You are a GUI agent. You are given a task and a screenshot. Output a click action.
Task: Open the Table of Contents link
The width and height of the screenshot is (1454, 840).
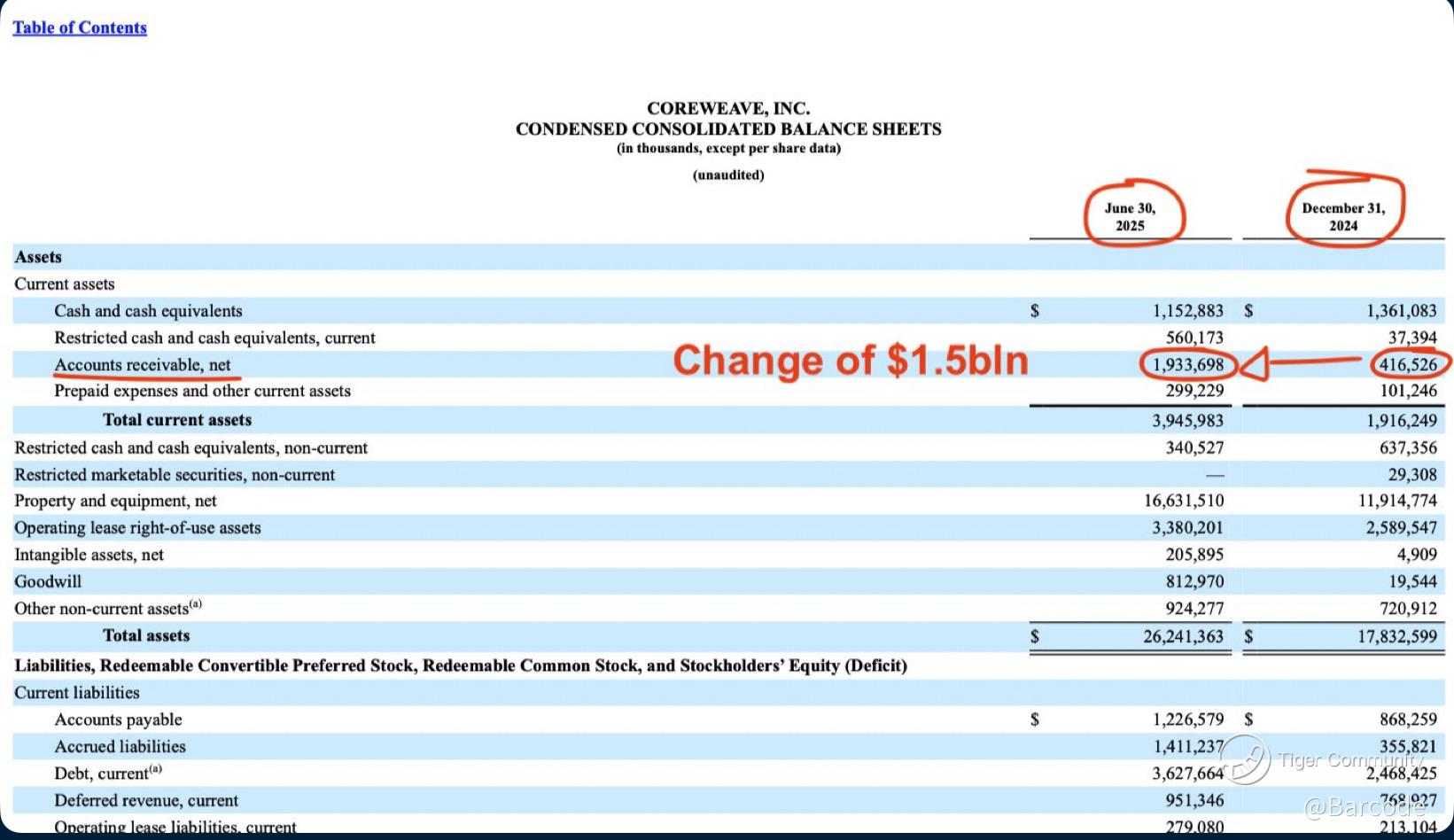point(80,27)
